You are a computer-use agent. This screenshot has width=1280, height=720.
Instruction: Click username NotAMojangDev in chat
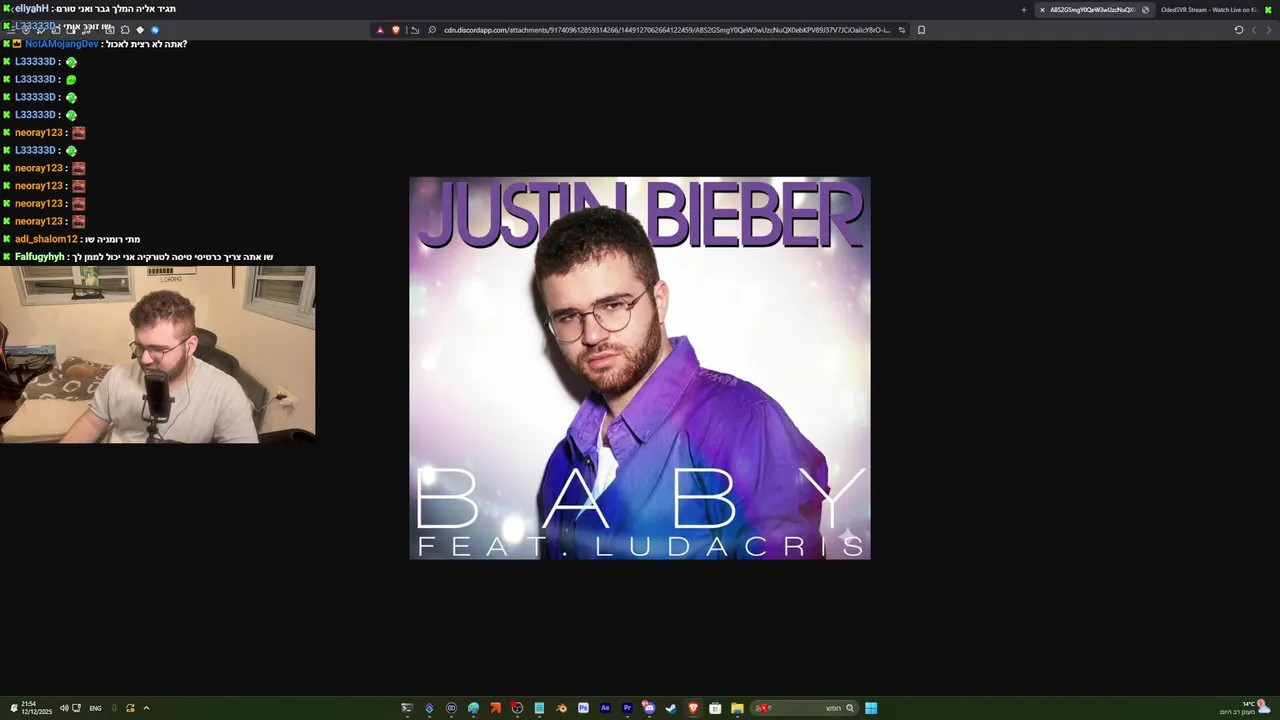click(x=61, y=44)
